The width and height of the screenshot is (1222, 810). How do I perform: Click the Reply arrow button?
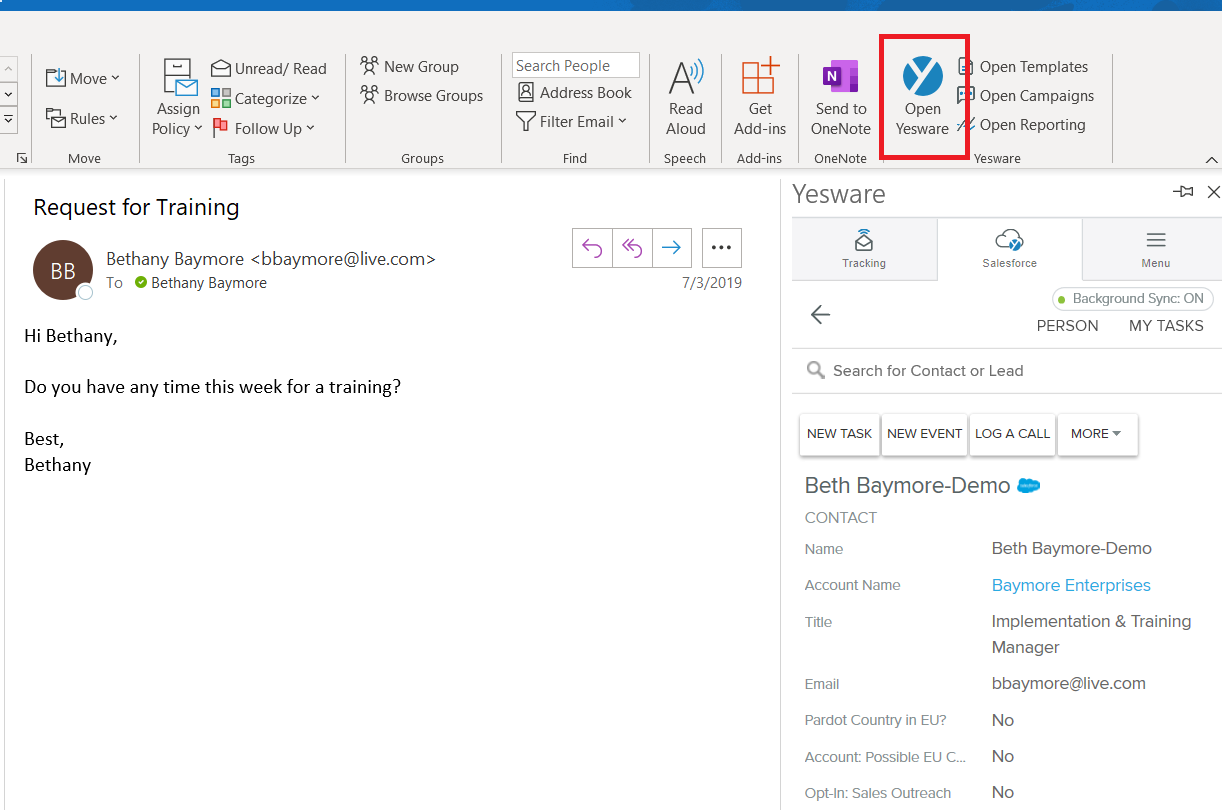pyautogui.click(x=592, y=248)
